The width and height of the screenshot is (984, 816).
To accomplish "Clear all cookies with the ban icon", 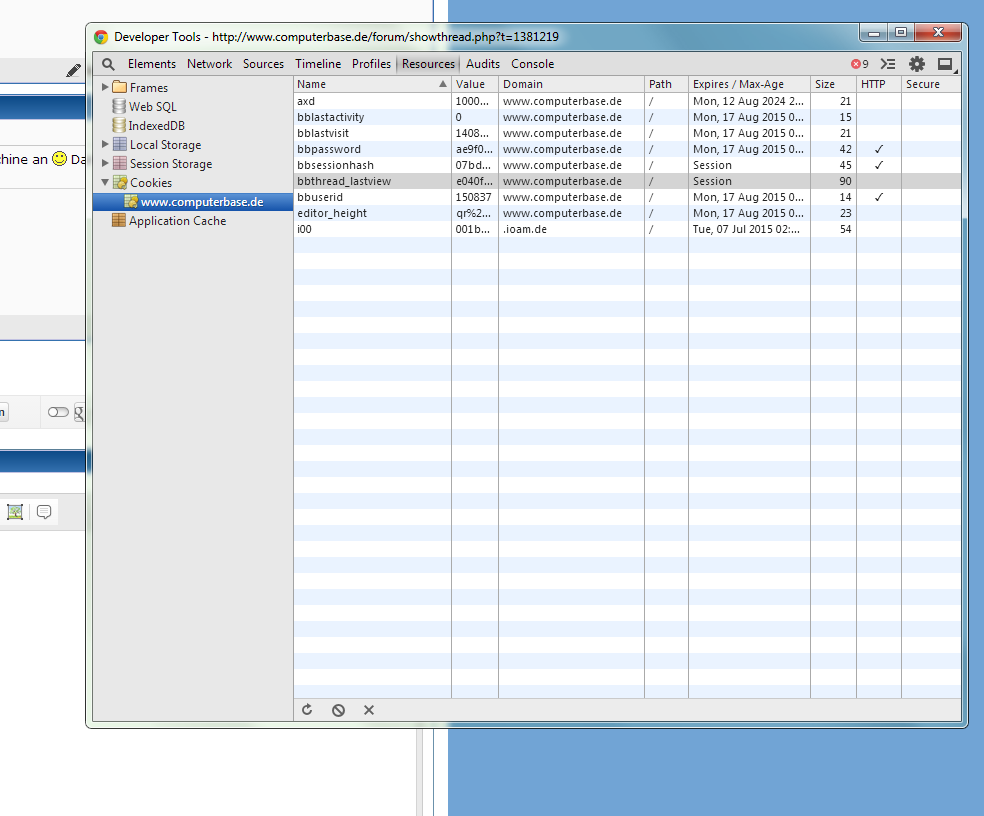I will [x=338, y=710].
